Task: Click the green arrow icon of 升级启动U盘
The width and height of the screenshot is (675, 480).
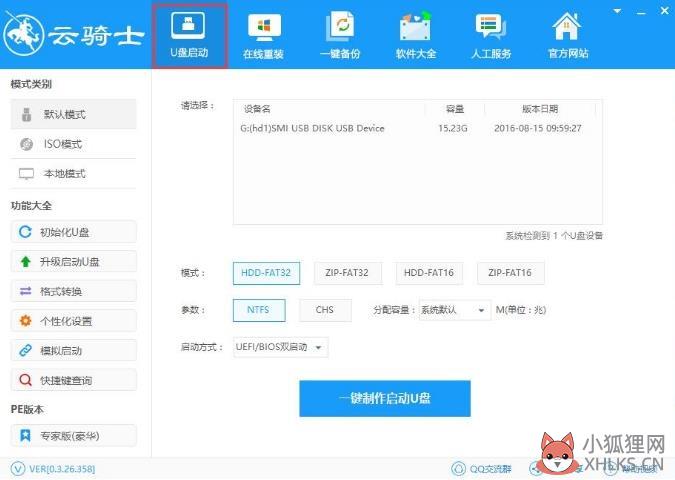Action: point(25,261)
